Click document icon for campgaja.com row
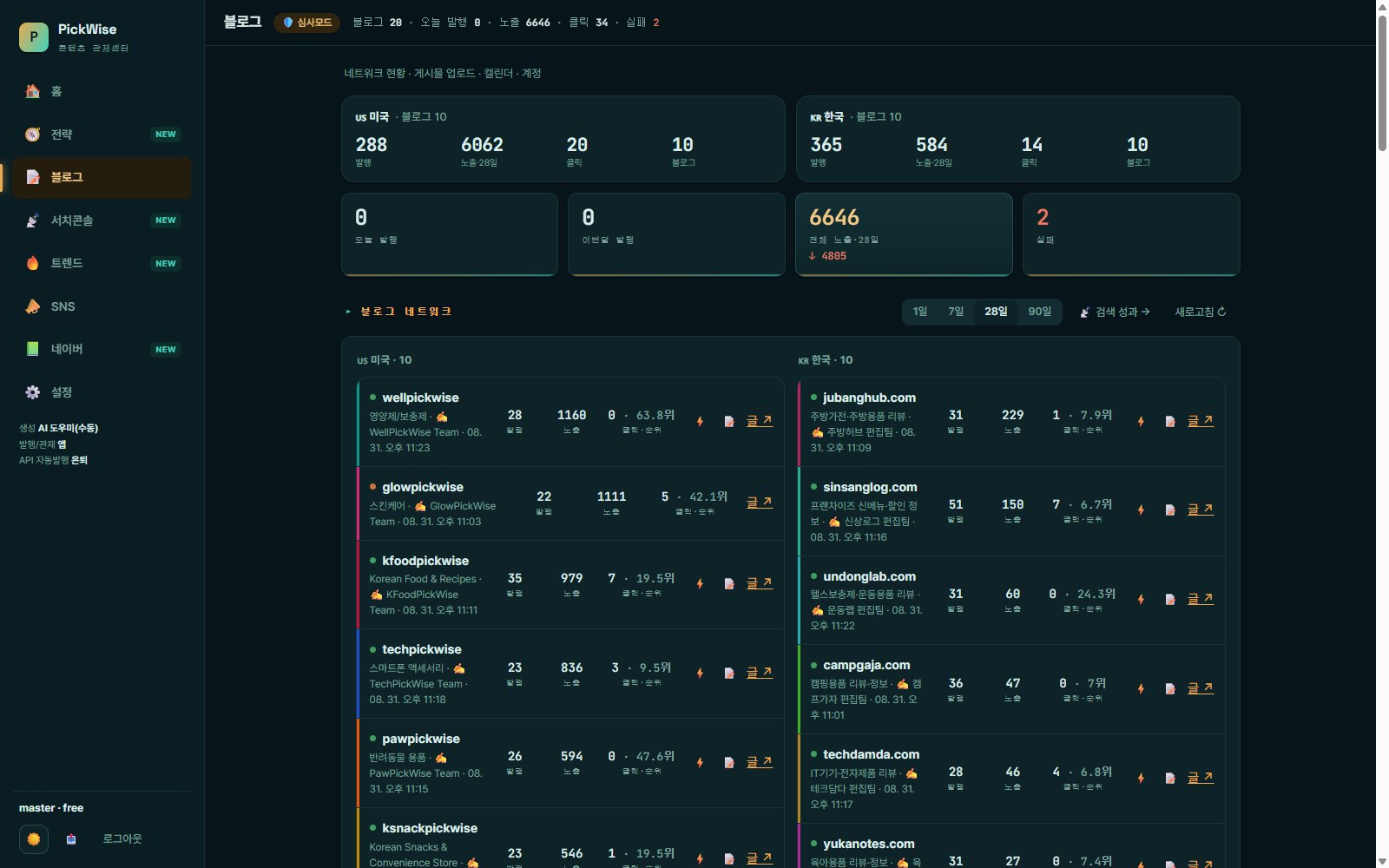Image resolution: width=1389 pixels, height=868 pixels. point(1170,689)
